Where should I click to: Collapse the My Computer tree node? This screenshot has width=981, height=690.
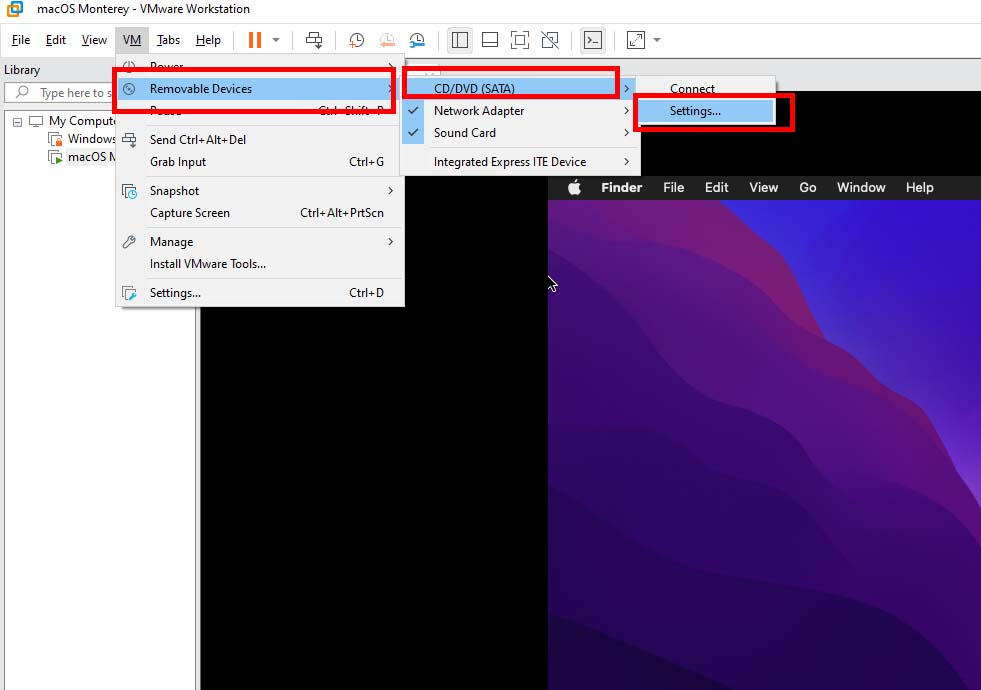tap(18, 121)
